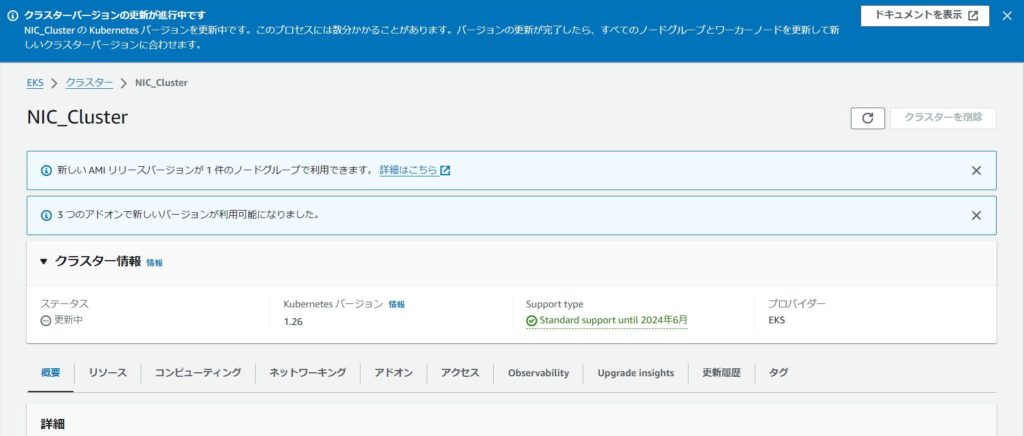The width and height of the screenshot is (1024, 436).
Task: Click Standard support until 2024年6月 text
Action: pyautogui.click(x=613, y=320)
